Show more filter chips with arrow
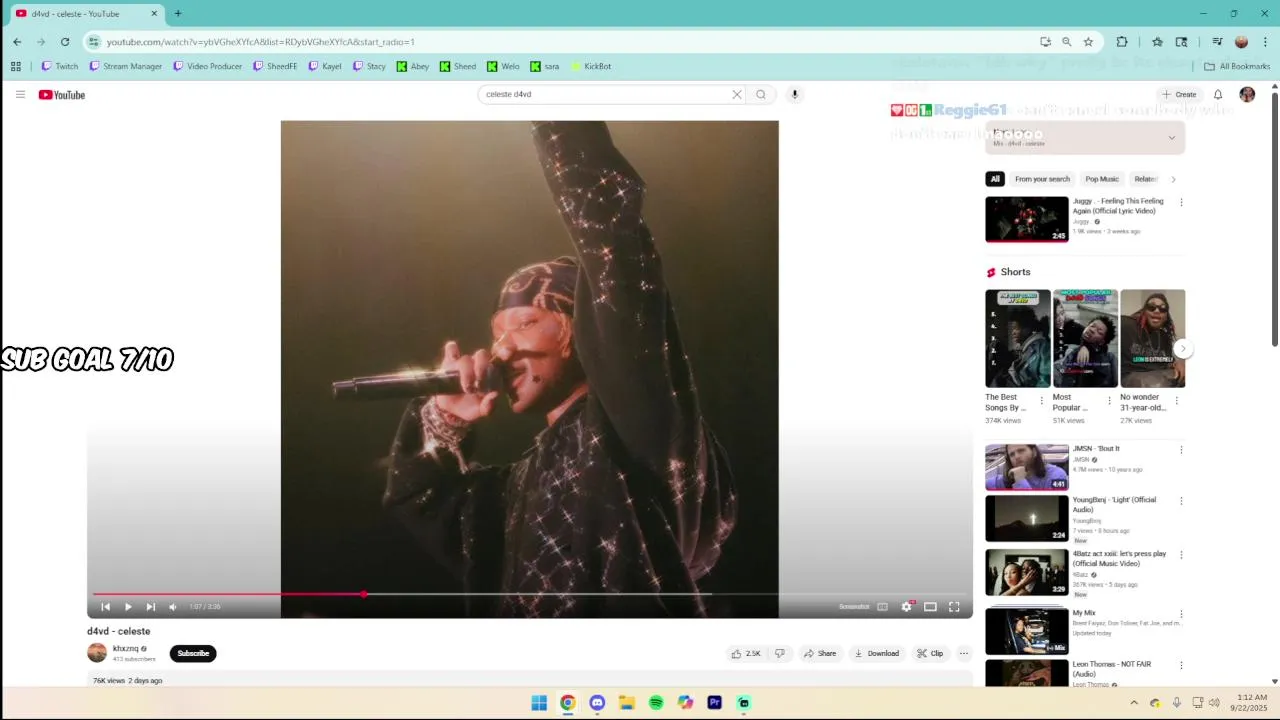Viewport: 1280px width, 720px height. coord(1173,179)
